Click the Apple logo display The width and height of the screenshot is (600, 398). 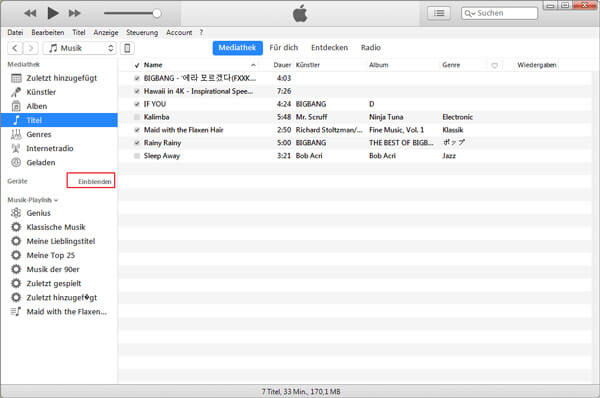pyautogui.click(x=300, y=13)
